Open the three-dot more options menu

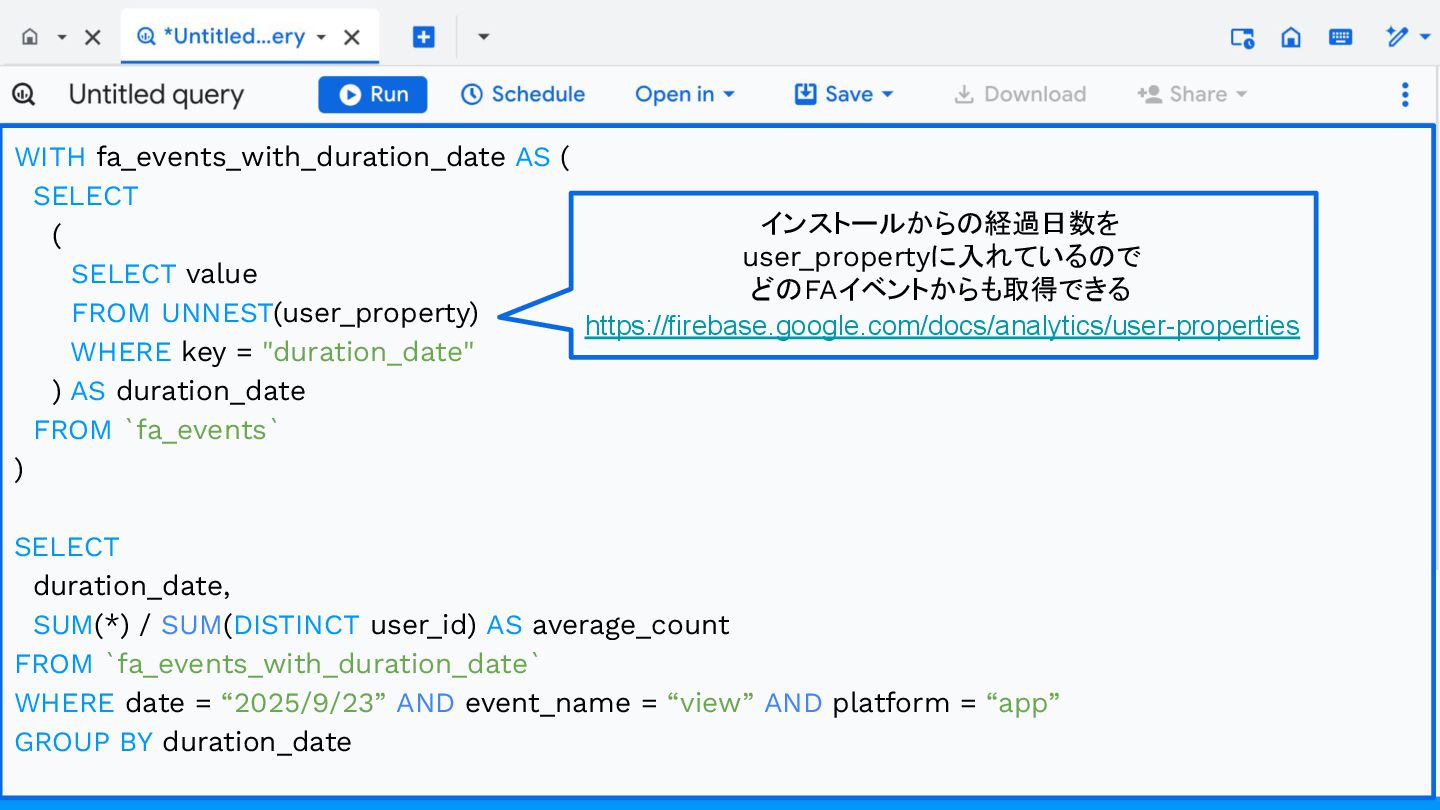pos(1405,94)
